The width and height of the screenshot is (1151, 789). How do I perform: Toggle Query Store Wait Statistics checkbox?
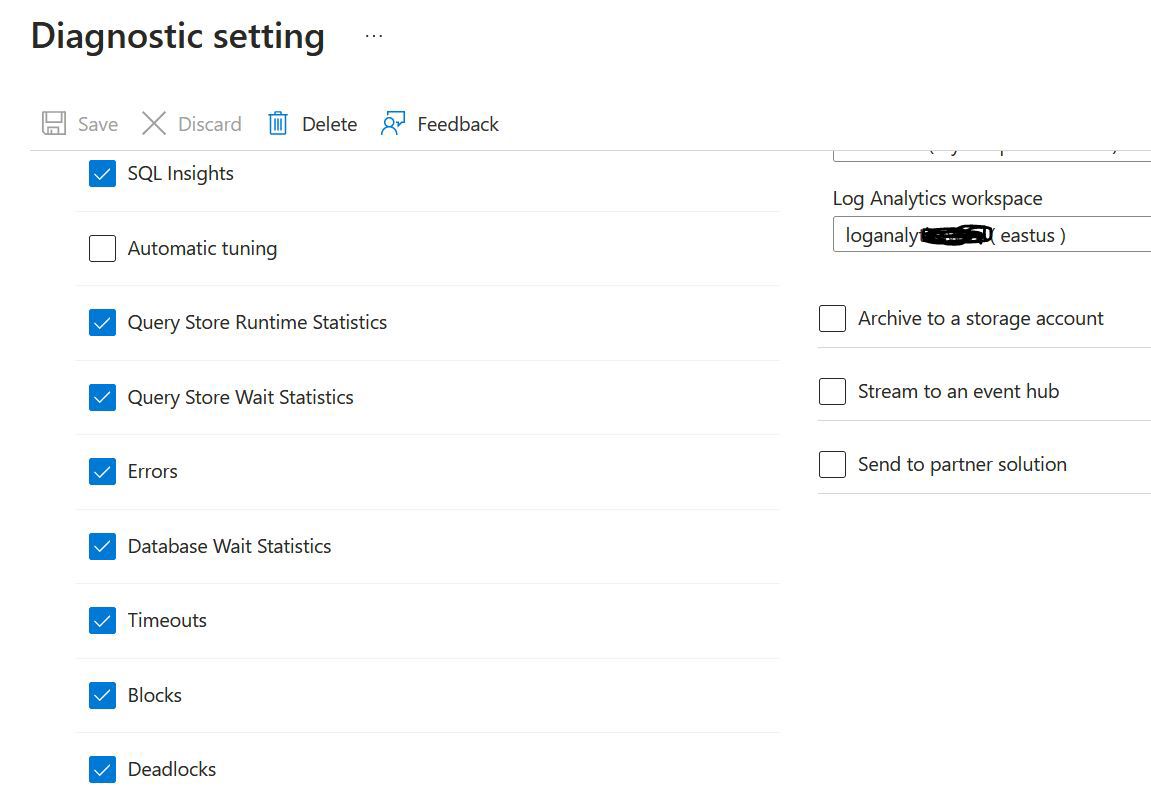click(102, 397)
